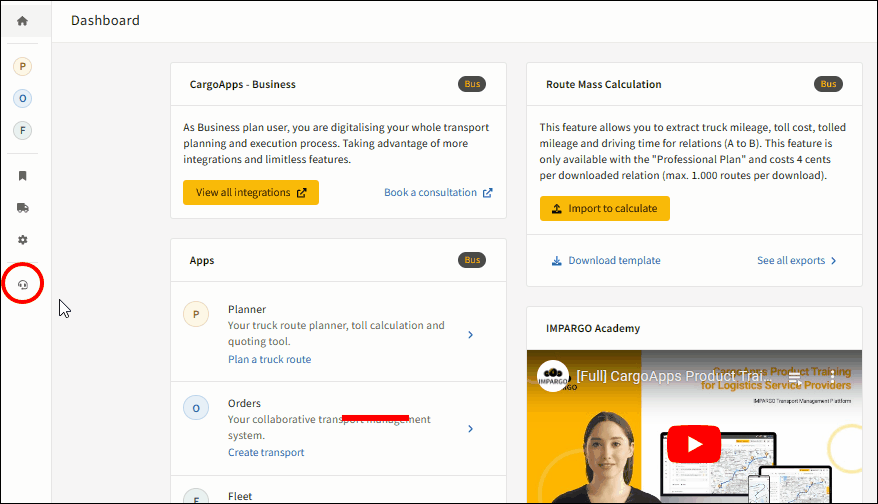Click the Orders O icon in Apps list
The width and height of the screenshot is (878, 504).
[x=196, y=408]
